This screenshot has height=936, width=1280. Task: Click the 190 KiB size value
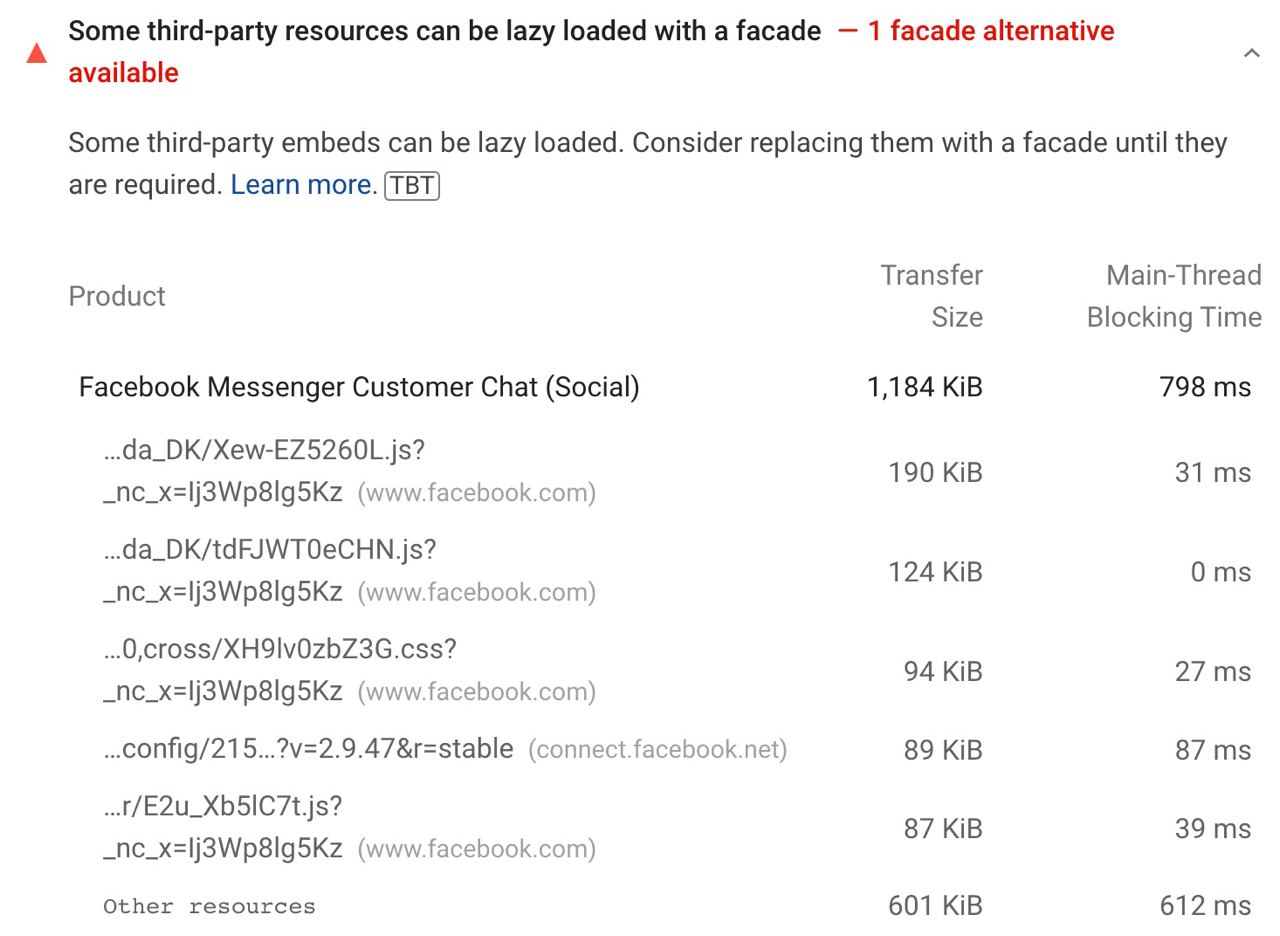935,472
